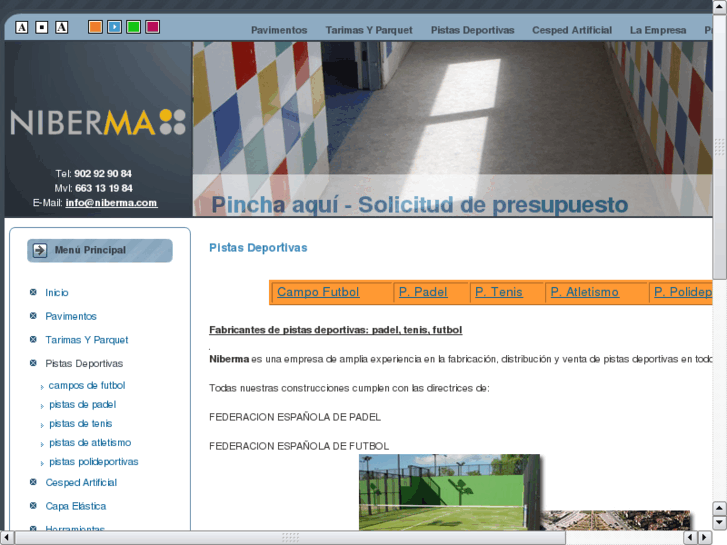
Task: Click 'Fabricantes de pistas deportivas' heading
Action: tap(335, 330)
